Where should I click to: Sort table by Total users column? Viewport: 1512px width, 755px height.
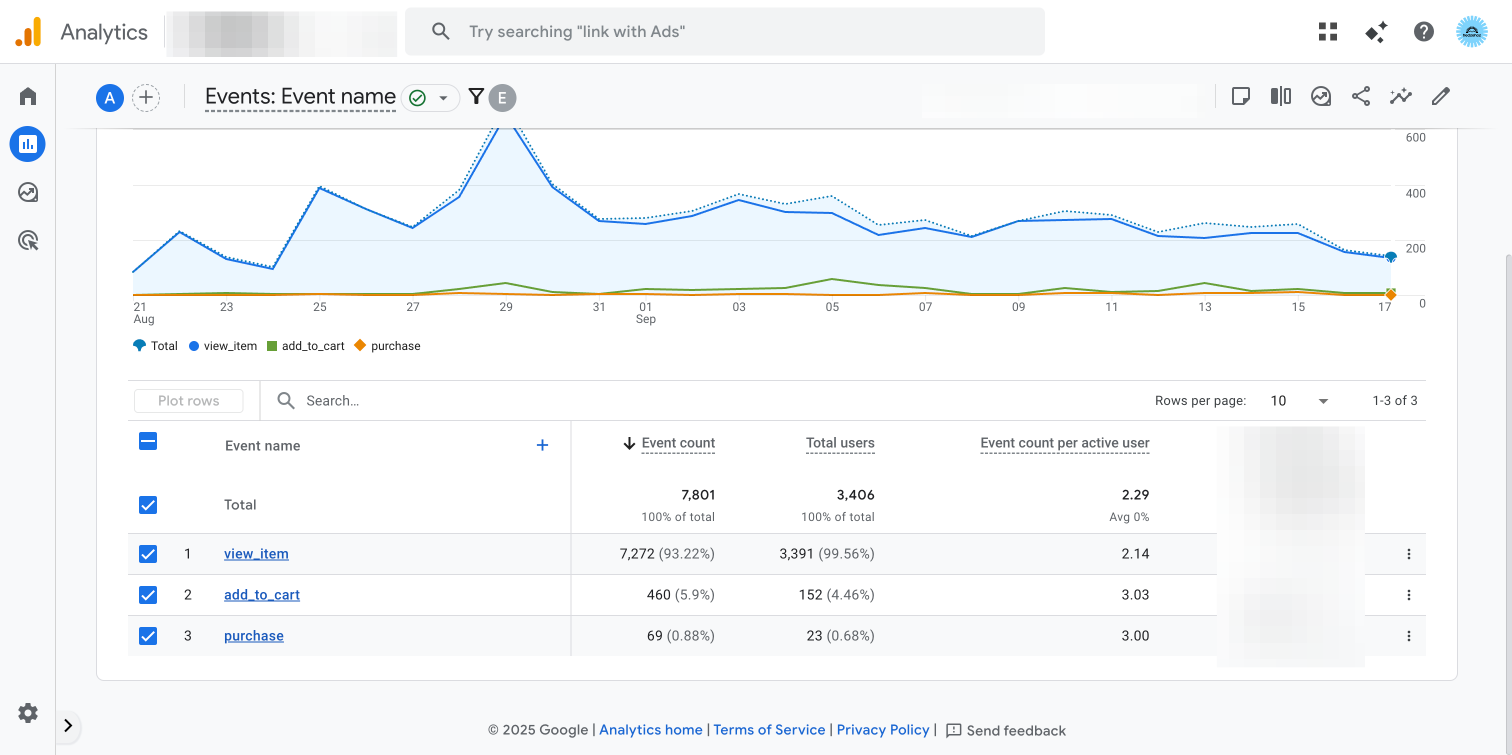click(840, 443)
